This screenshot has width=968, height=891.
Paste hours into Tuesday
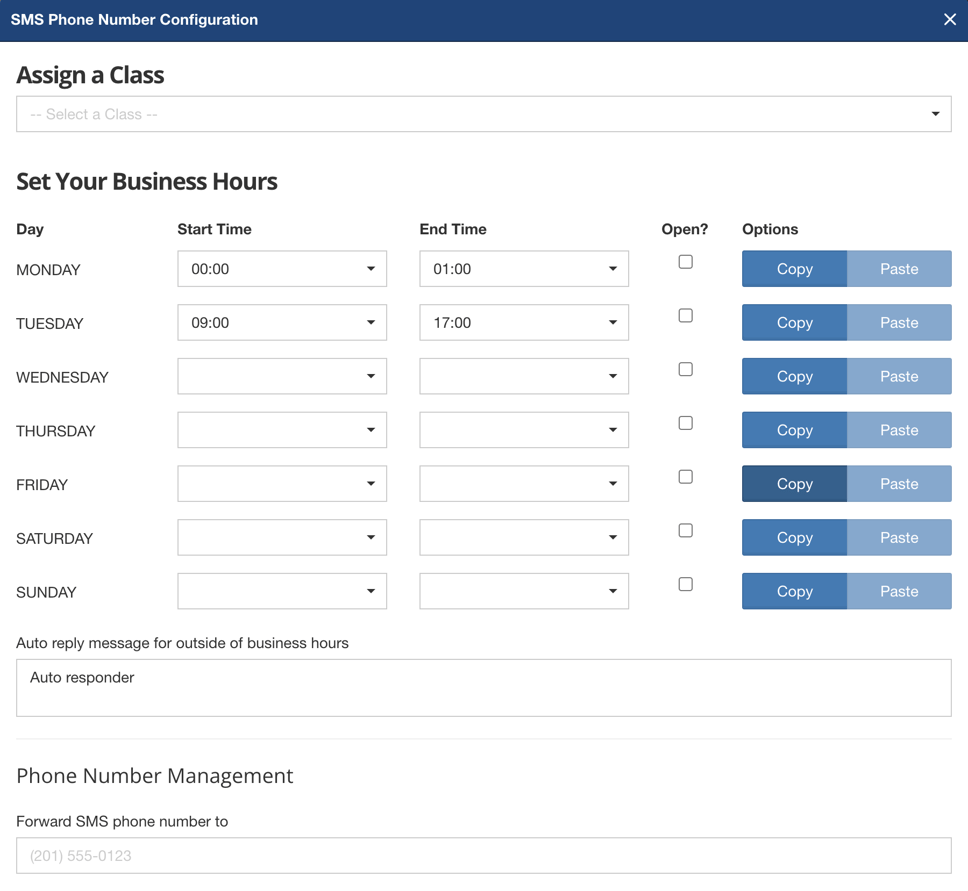[x=899, y=323]
